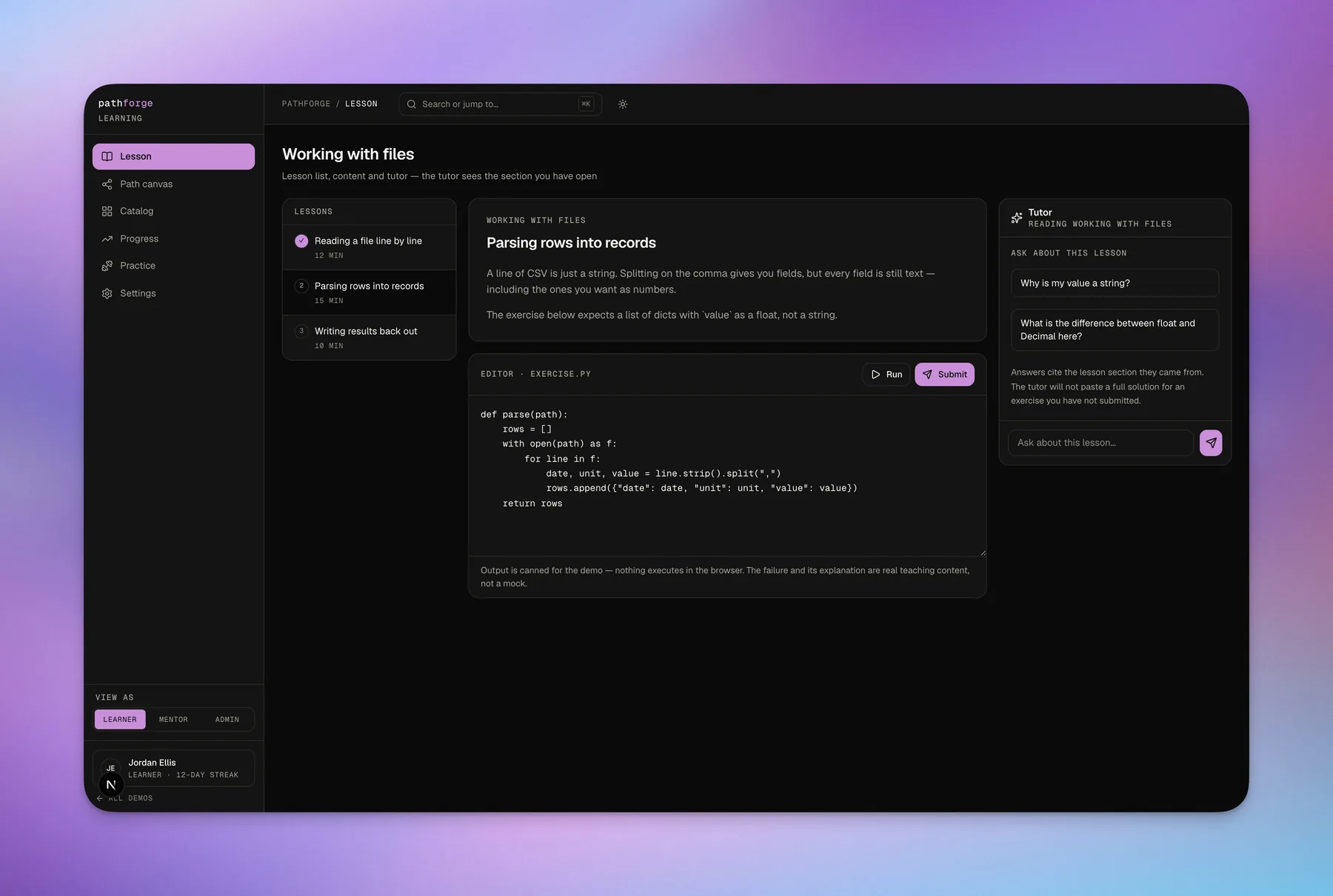This screenshot has height=896, width=1333.
Task: Click the 'Working with files' page title
Action: point(348,154)
